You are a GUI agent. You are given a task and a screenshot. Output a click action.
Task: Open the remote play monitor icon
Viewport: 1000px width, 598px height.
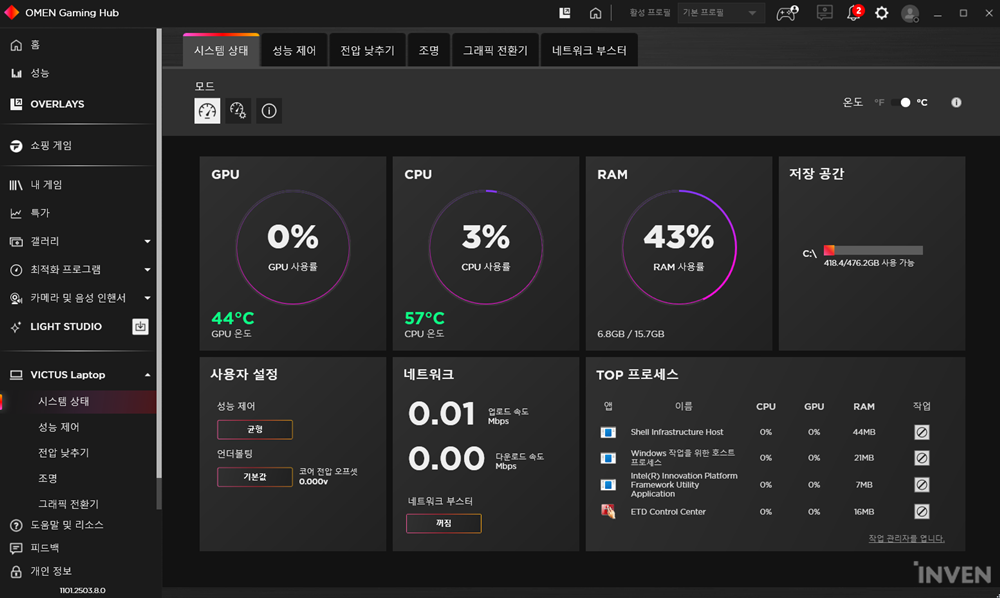click(825, 13)
